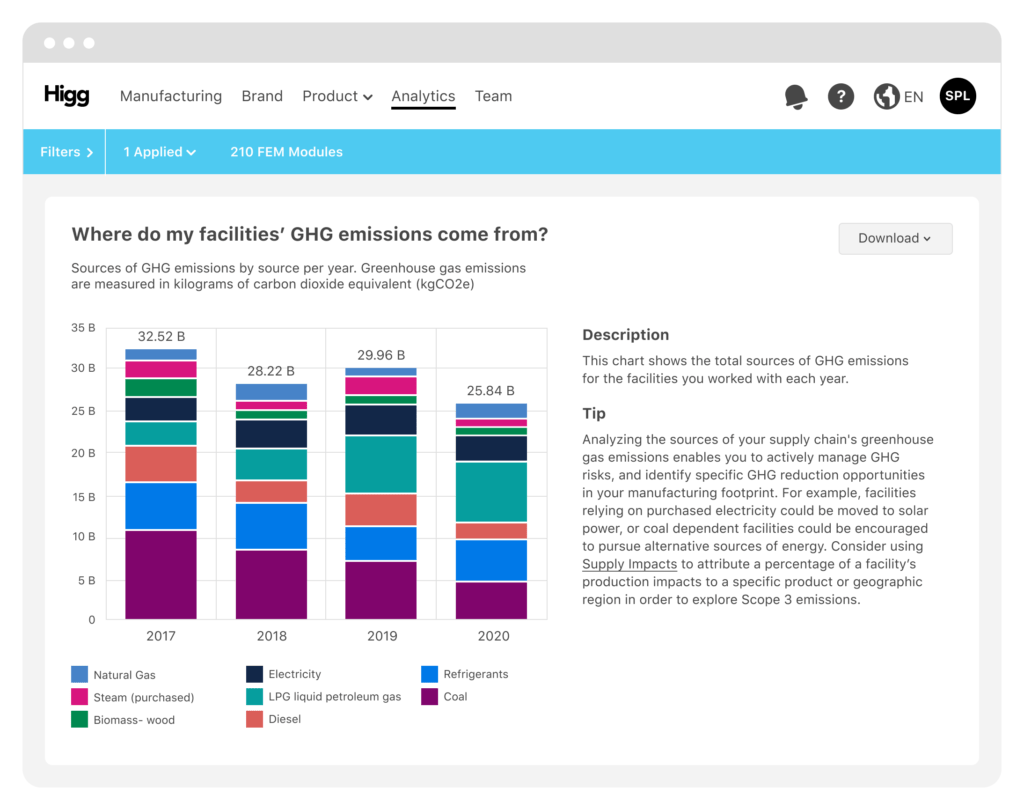The image size is (1024, 810).
Task: Select the Refrigerants segment of 2018 bar
Action: (x=271, y=526)
